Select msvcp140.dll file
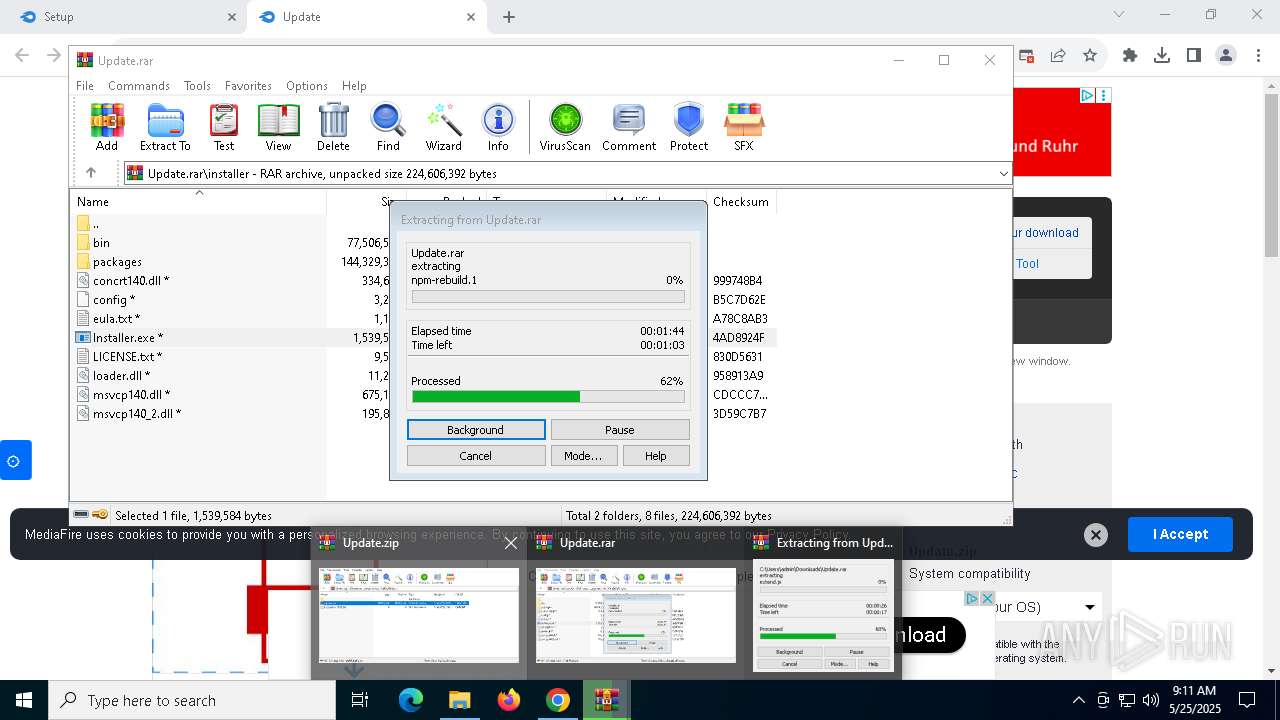The width and height of the screenshot is (1280, 720). coord(131,395)
